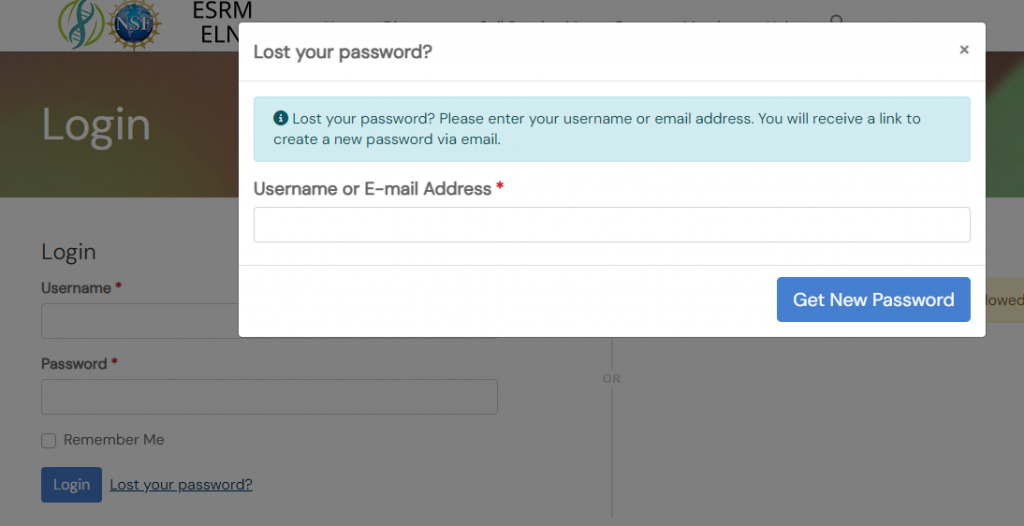1024x526 pixels.
Task: Close the Lost your password dialog
Action: (x=964, y=50)
